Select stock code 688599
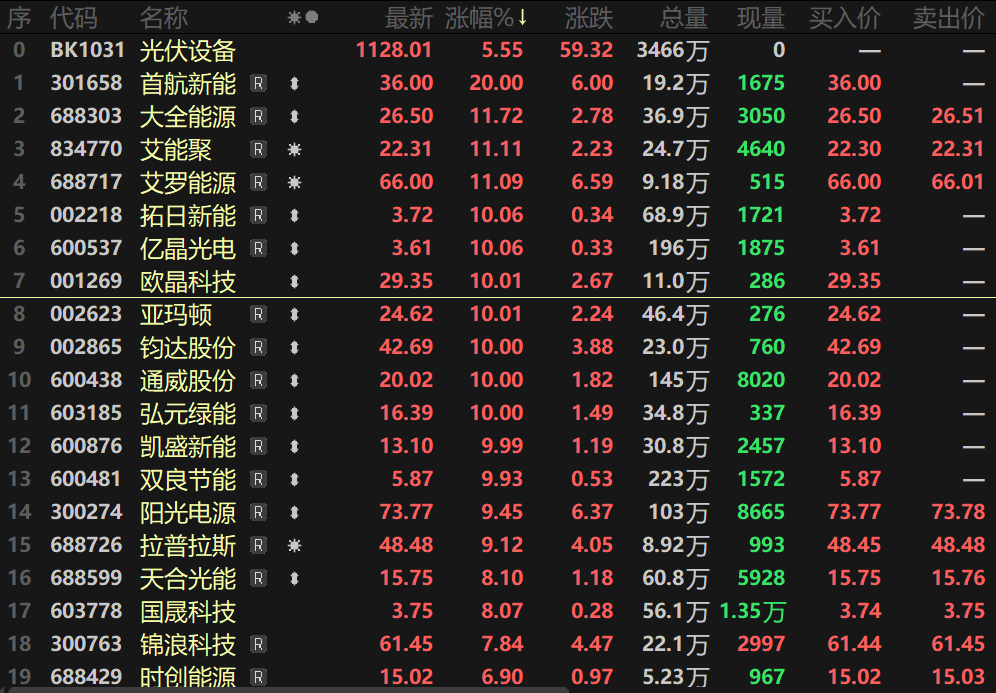The height and width of the screenshot is (693, 996). [x=86, y=579]
